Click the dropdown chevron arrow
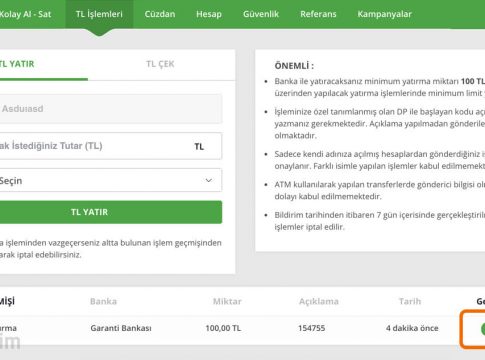The height and width of the screenshot is (360, 485). pyautogui.click(x=209, y=180)
